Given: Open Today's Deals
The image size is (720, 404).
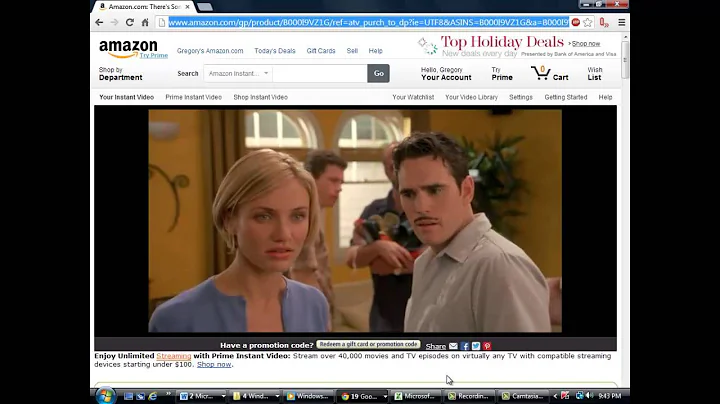Looking at the screenshot, I should 275,51.
